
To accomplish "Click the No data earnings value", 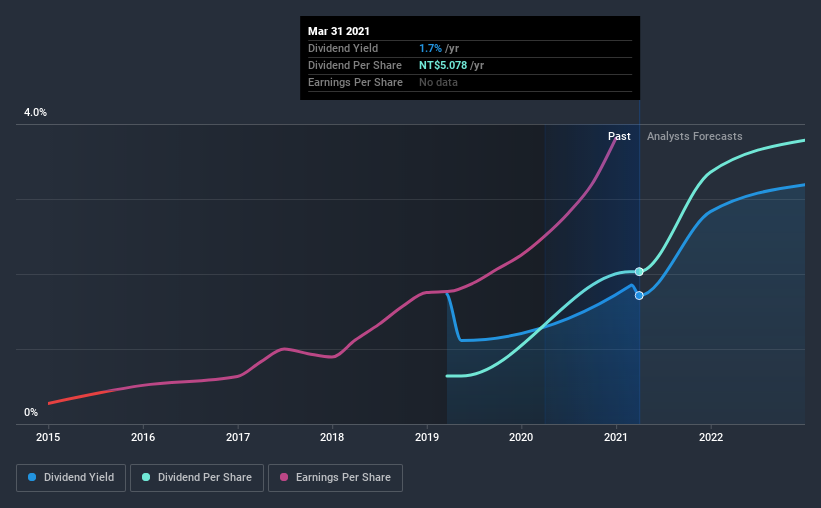I will pos(438,82).
